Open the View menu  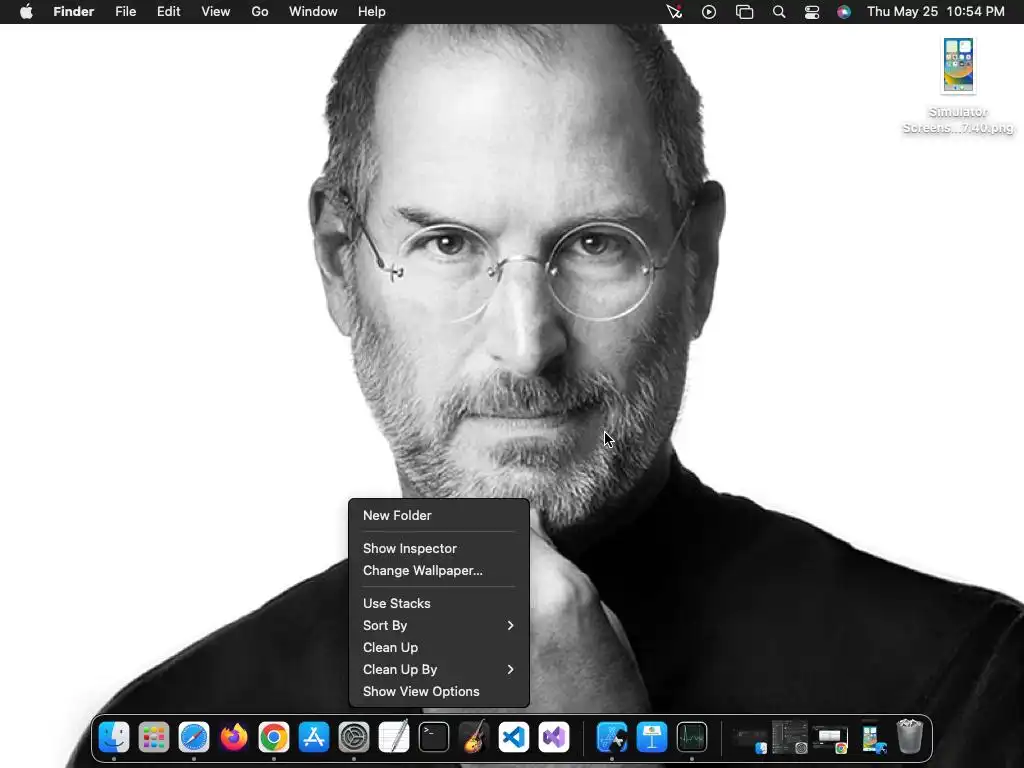pyautogui.click(x=216, y=12)
